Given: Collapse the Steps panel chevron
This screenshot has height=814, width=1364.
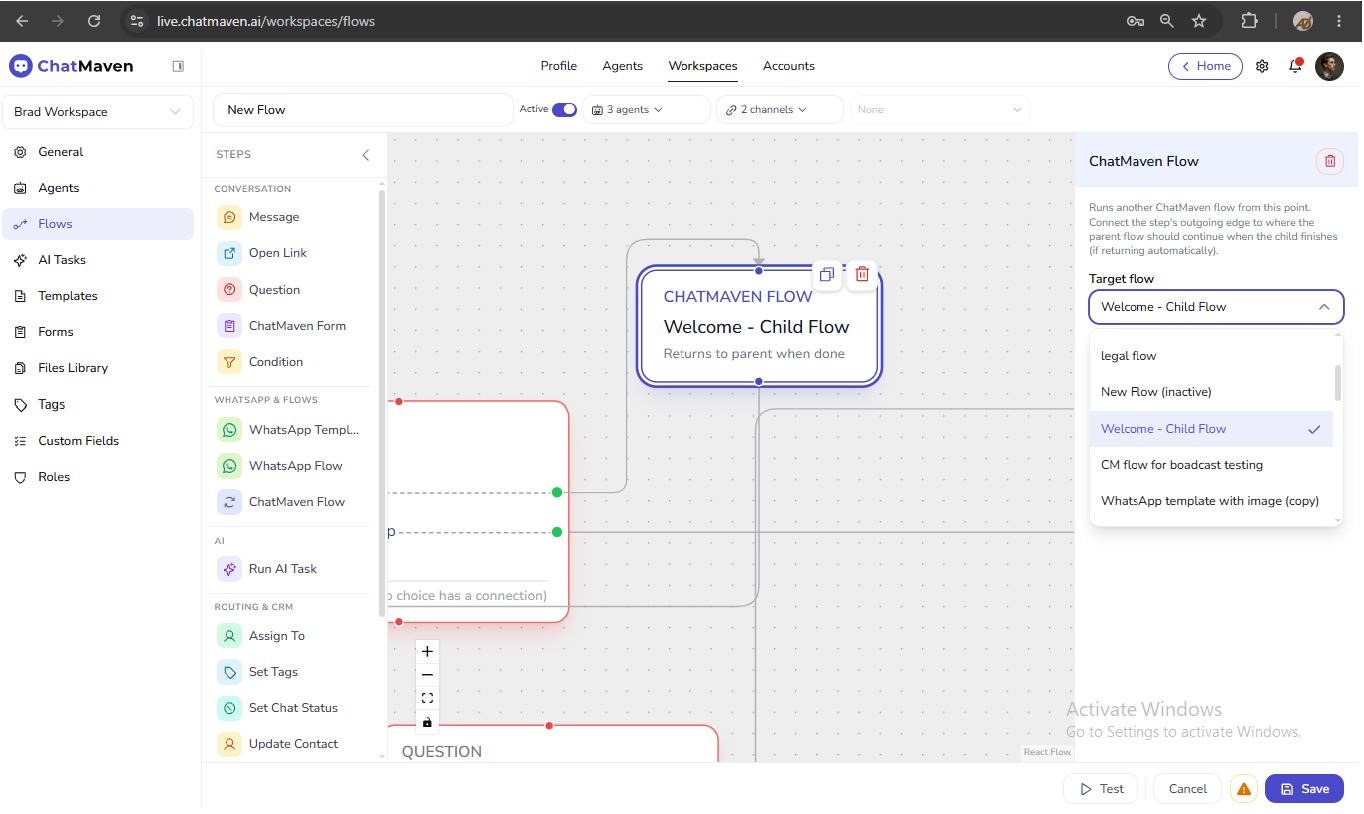Looking at the screenshot, I should tap(365, 155).
